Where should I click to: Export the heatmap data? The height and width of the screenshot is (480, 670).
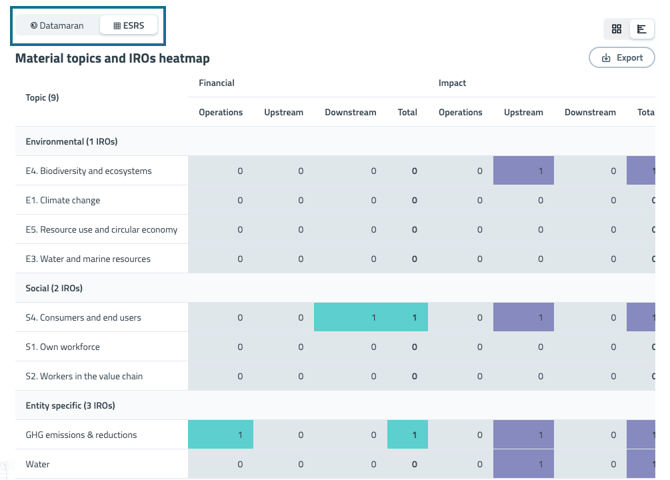tap(621, 58)
